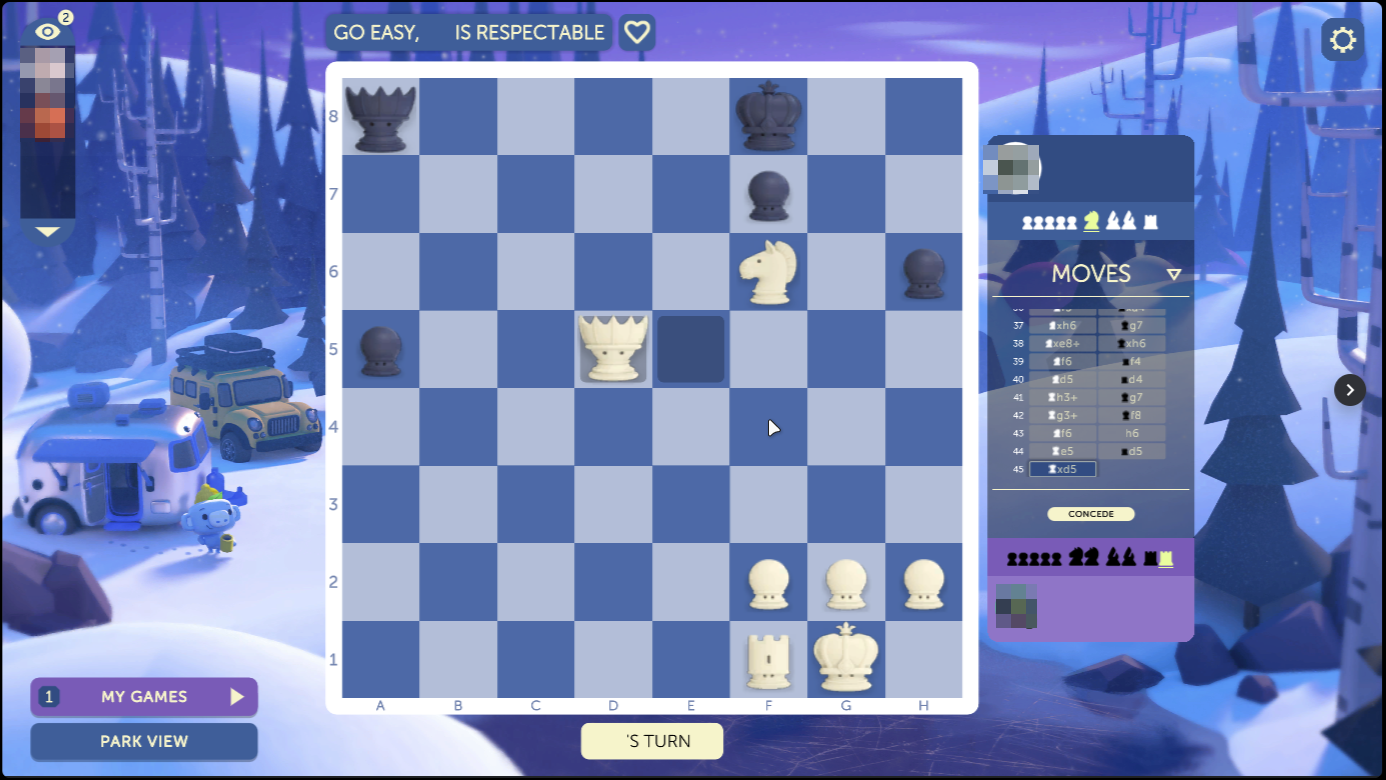The height and width of the screenshot is (780, 1386).
Task: Select move 40 black d4 entry
Action: (1132, 379)
